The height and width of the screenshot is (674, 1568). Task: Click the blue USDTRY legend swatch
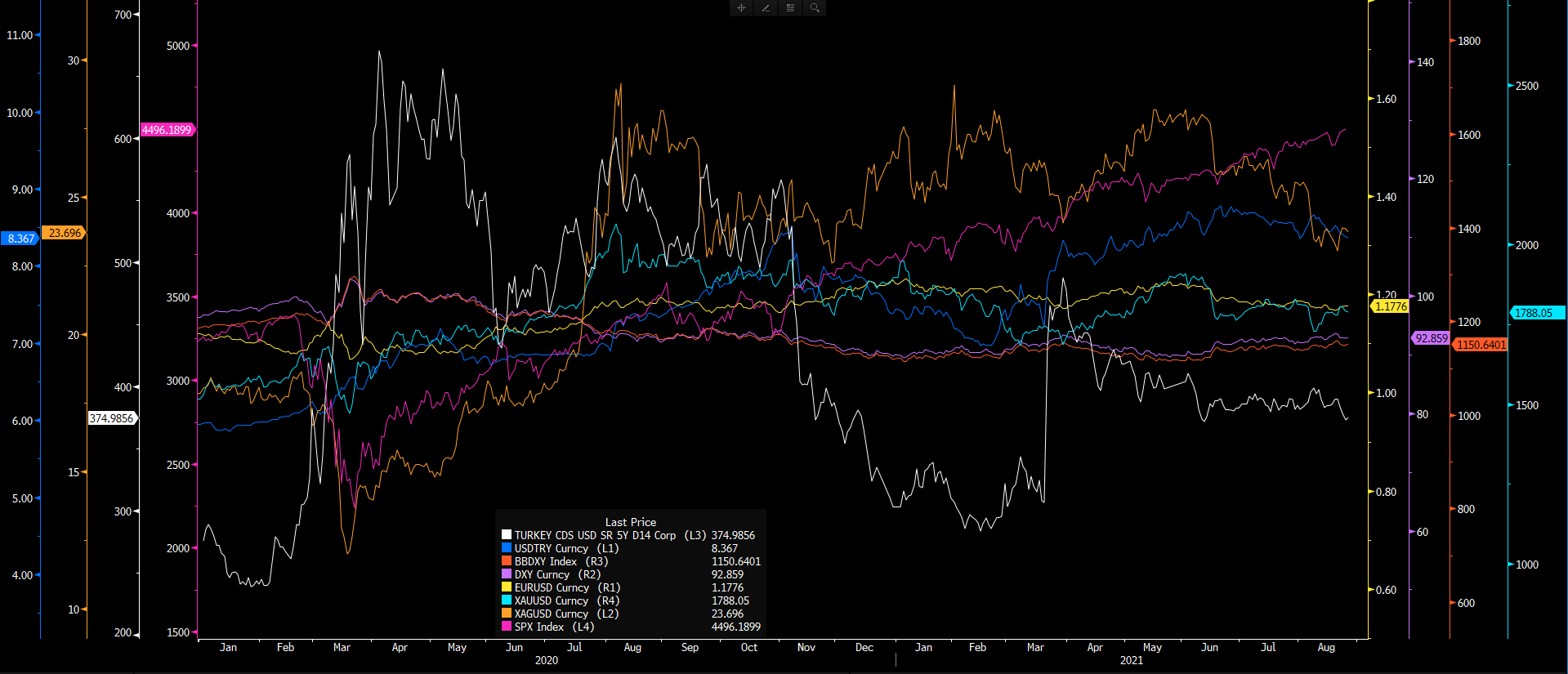pyautogui.click(x=507, y=548)
